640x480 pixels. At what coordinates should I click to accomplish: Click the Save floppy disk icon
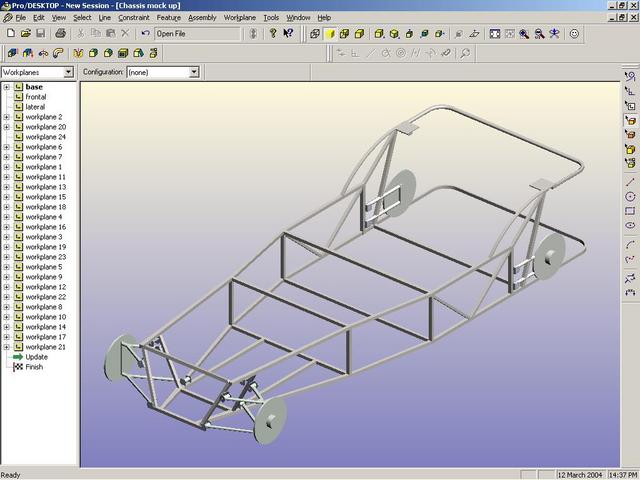(40, 33)
